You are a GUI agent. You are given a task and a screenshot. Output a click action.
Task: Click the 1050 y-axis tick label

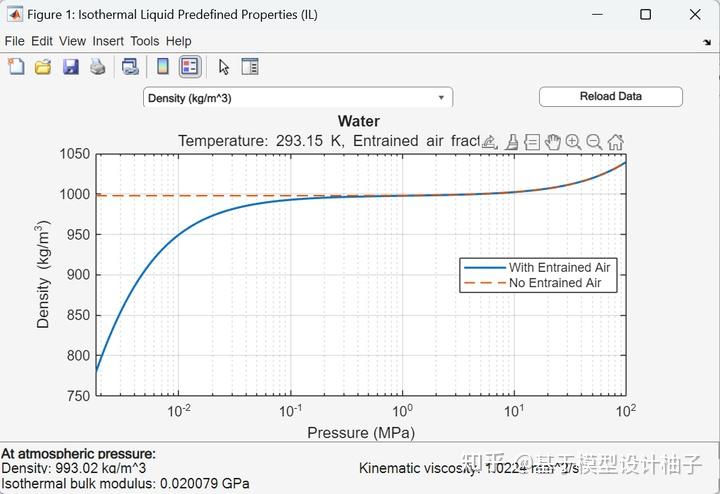click(x=75, y=154)
